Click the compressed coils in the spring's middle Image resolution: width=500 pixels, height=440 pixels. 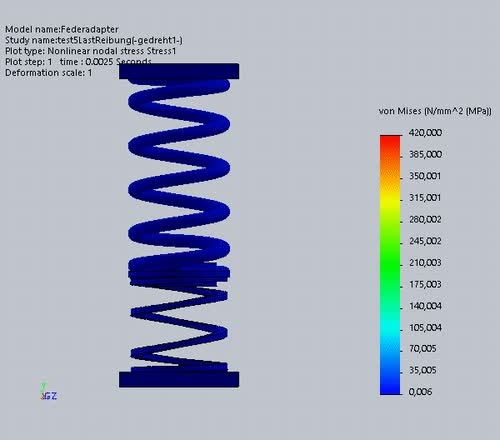click(x=179, y=274)
